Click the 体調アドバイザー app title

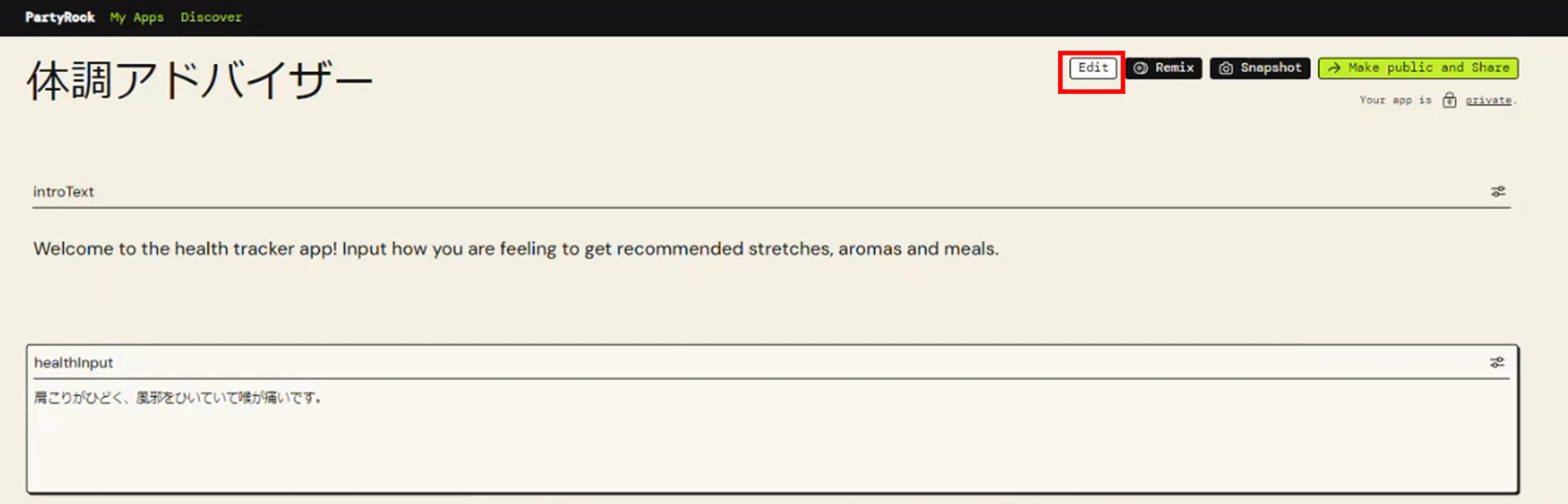(x=200, y=80)
